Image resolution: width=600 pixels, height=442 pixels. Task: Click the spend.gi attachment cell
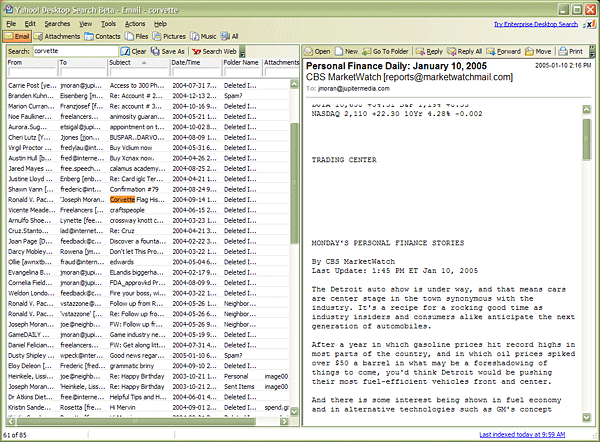click(x=276, y=407)
